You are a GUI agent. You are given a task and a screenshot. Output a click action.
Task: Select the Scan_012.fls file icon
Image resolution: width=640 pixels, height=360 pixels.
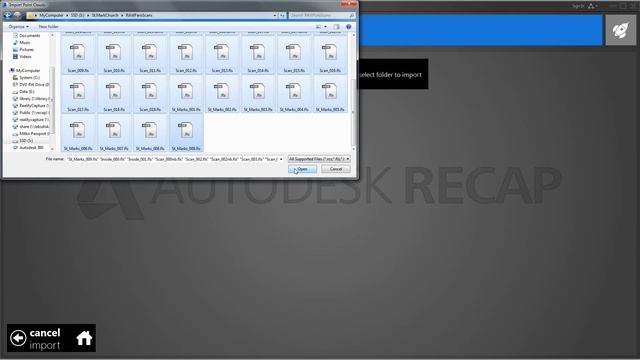[x=186, y=53]
